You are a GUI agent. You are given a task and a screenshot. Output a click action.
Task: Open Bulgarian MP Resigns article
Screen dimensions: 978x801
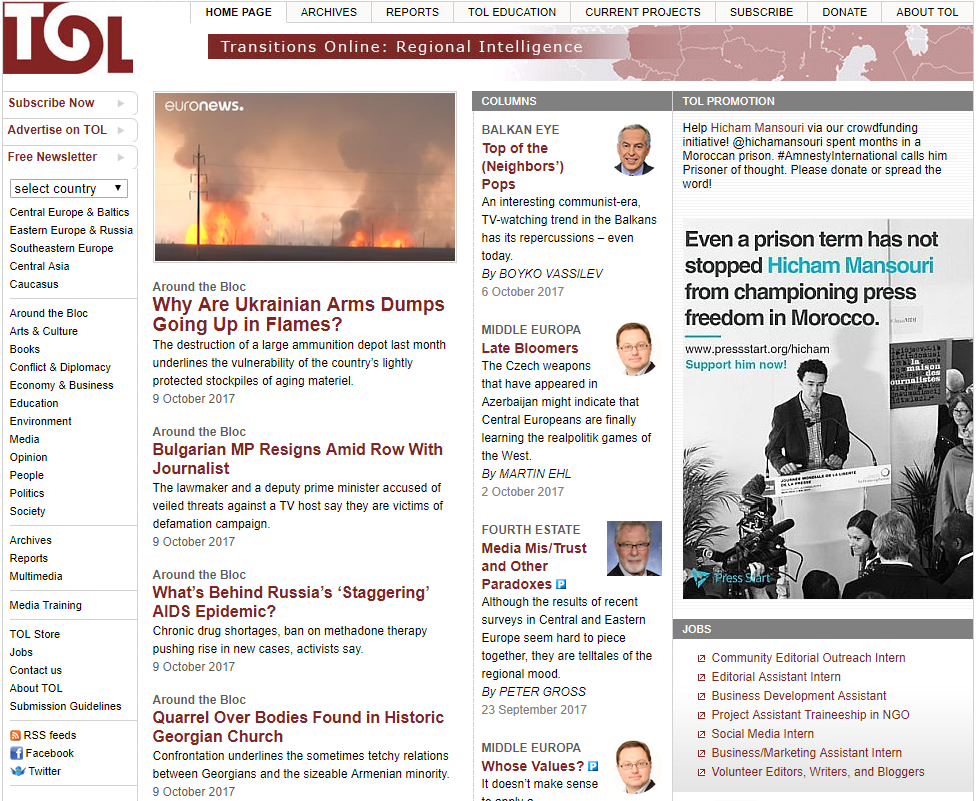point(298,459)
